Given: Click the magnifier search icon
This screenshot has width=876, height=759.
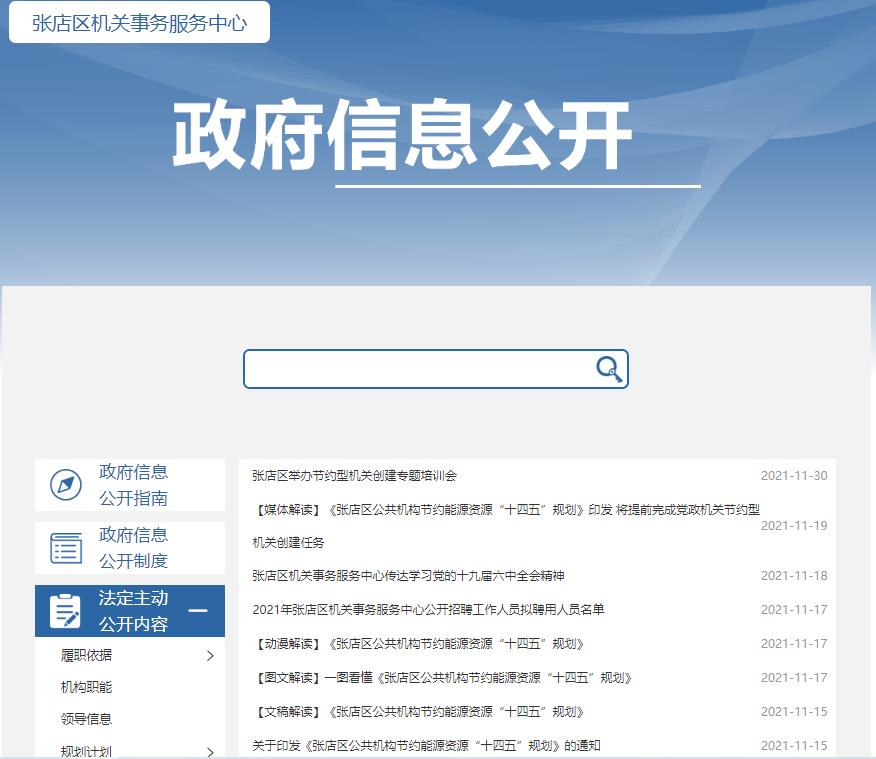Looking at the screenshot, I should pos(609,369).
